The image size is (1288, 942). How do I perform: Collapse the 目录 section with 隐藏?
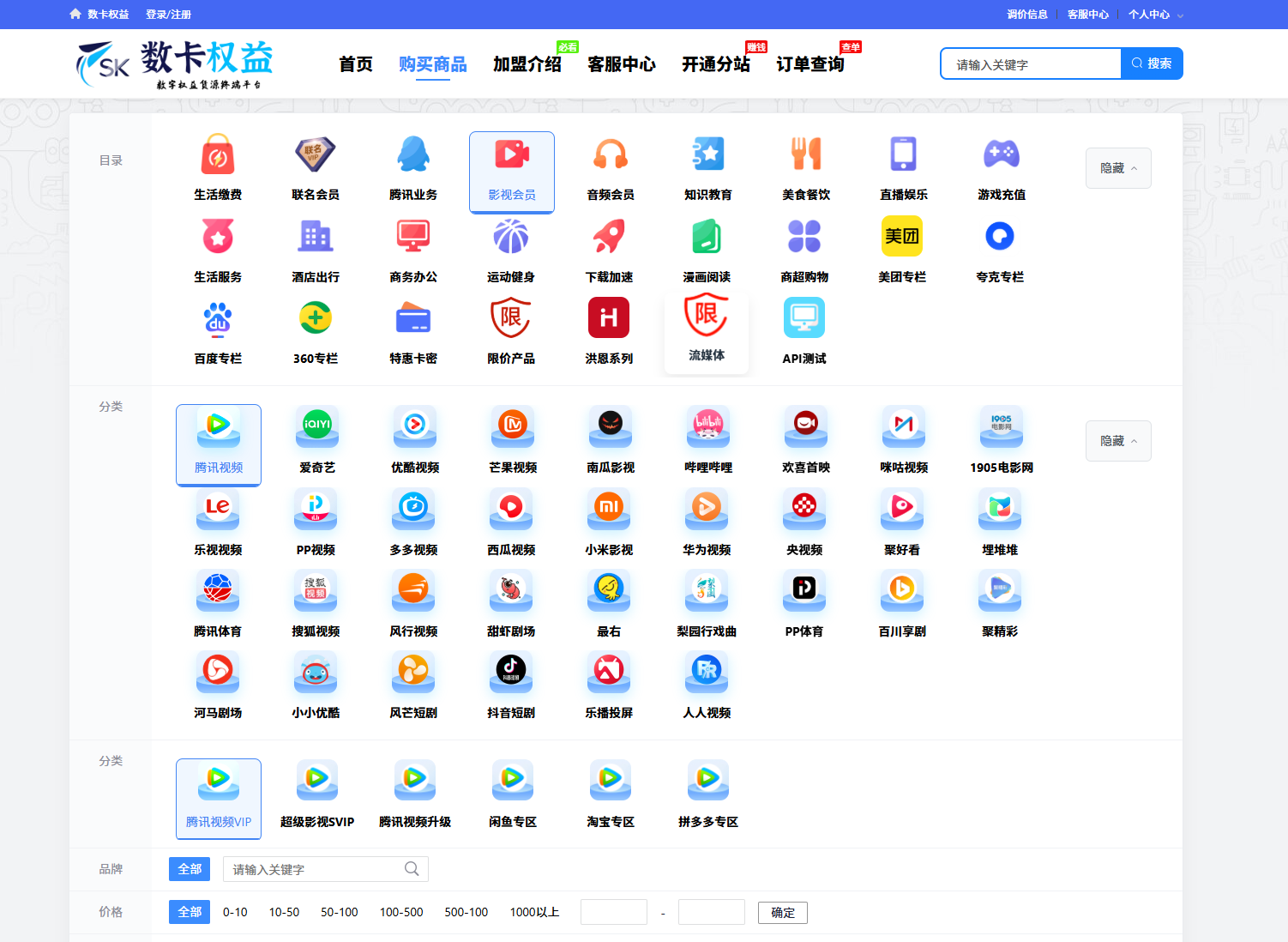pyautogui.click(x=1118, y=168)
